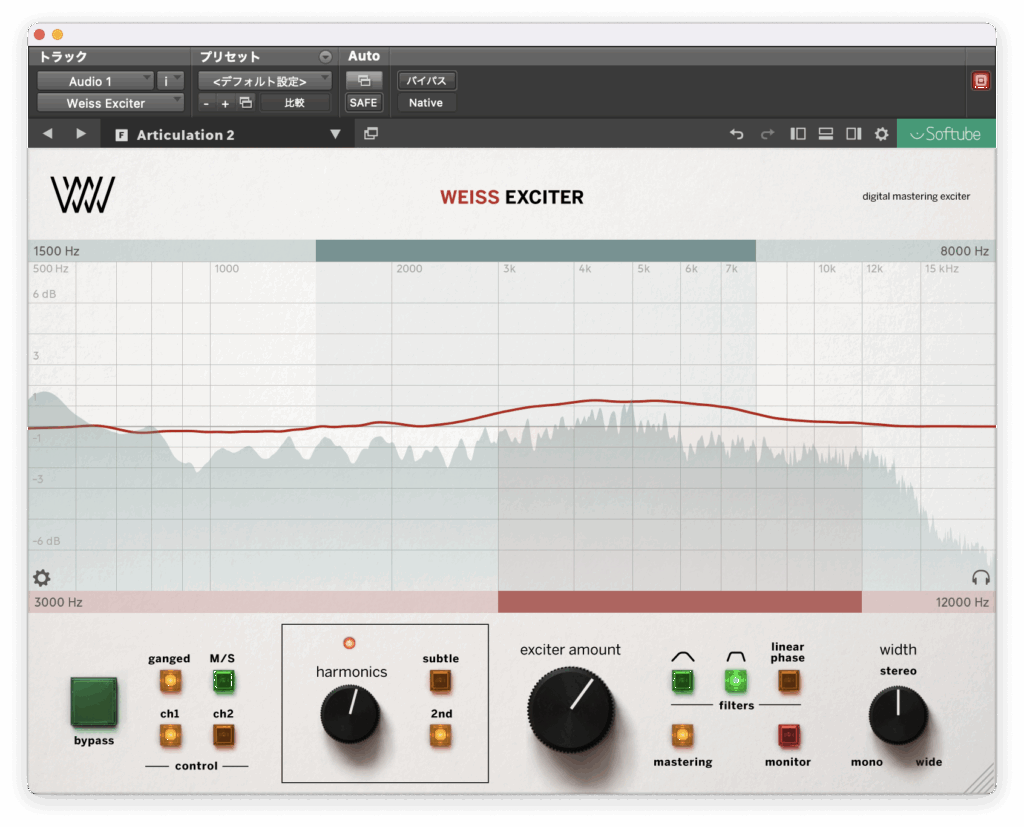Click the Auto header label
Image resolution: width=1024 pixels, height=827 pixels.
click(x=364, y=56)
